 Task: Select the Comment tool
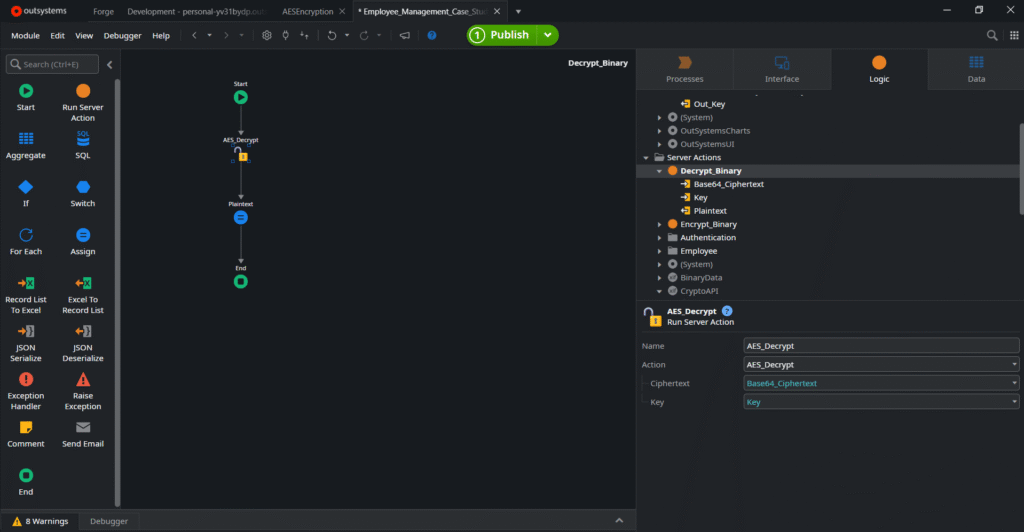click(26, 434)
